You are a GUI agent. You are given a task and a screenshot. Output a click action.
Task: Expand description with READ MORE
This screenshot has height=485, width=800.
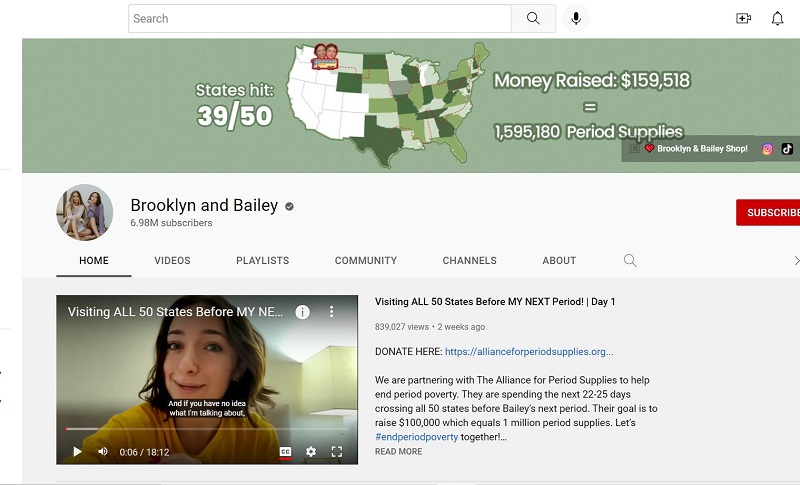click(x=398, y=452)
